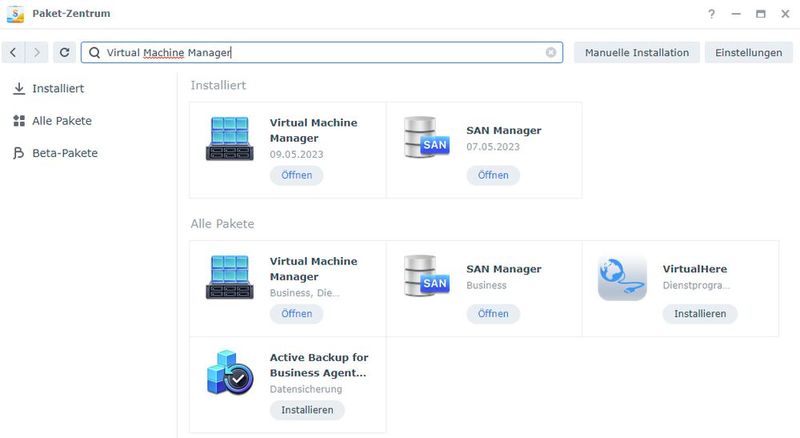Click the Datensicherung category label

coord(306,389)
